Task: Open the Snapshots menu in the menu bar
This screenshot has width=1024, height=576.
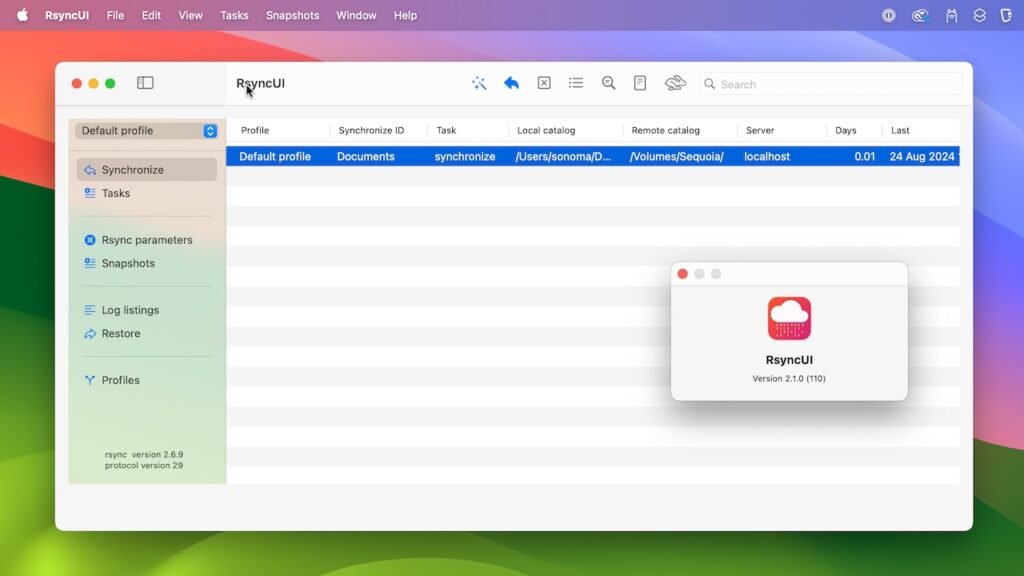Action: click(292, 15)
